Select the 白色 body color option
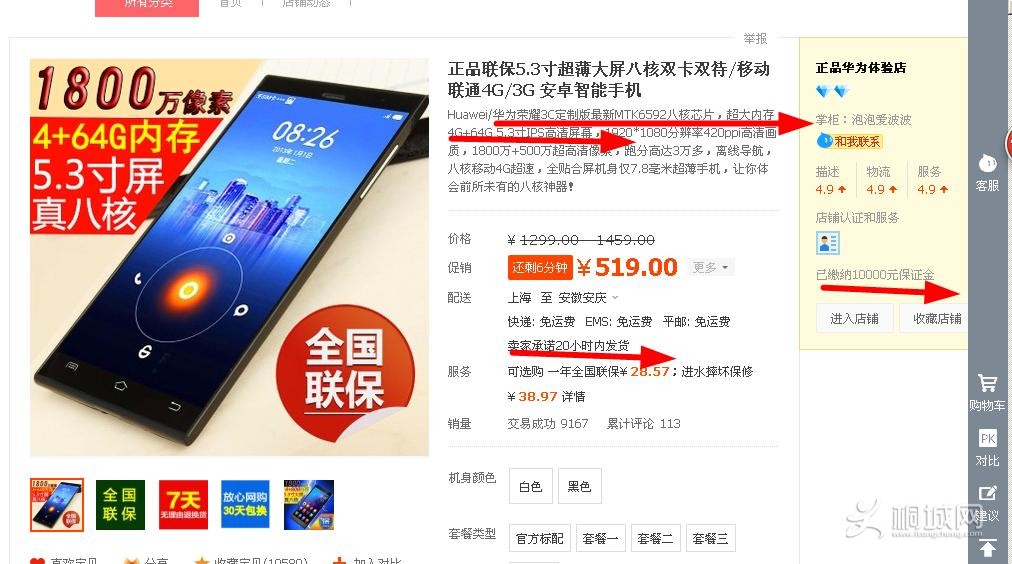Viewport: 1012px width, 564px height. click(x=531, y=486)
